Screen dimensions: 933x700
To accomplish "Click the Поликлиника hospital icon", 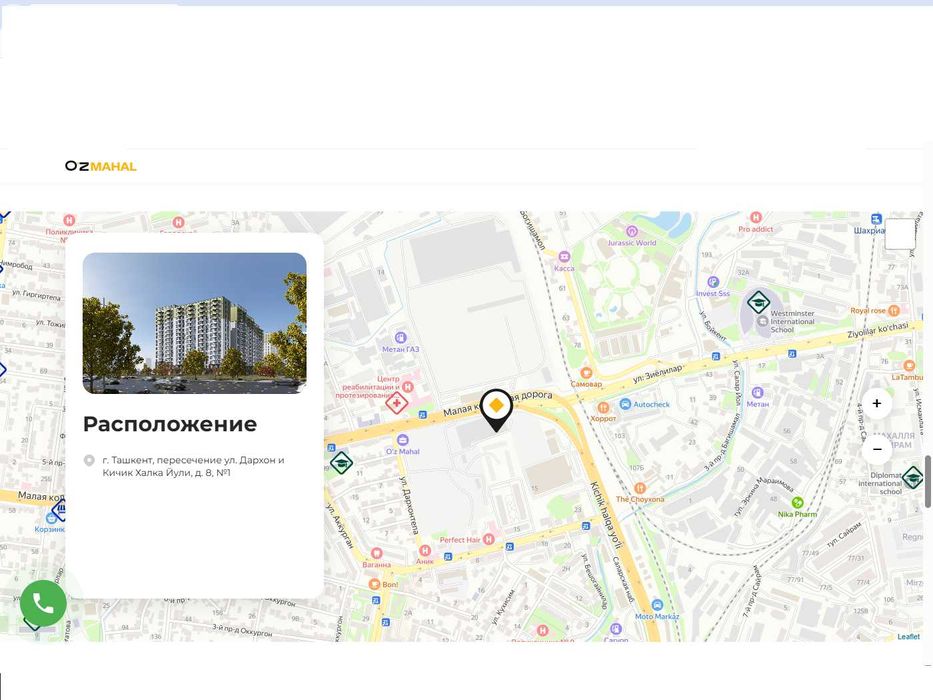I will 69,220.
